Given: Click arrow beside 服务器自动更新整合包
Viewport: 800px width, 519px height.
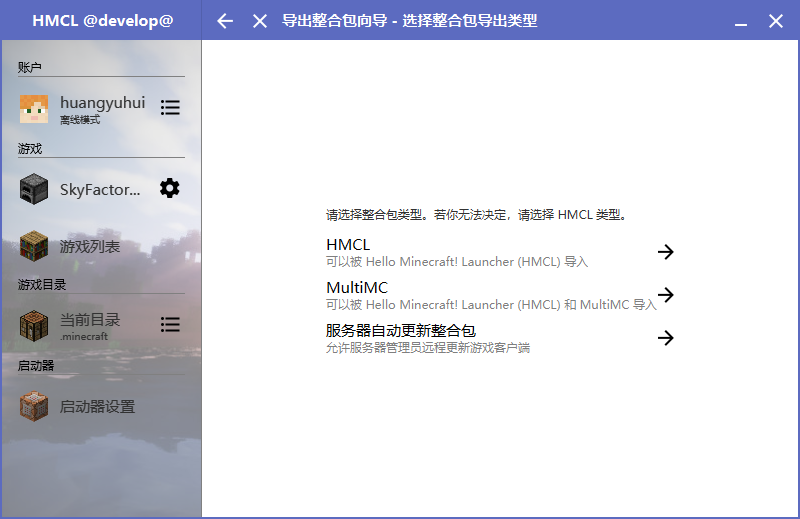Looking at the screenshot, I should (x=665, y=338).
